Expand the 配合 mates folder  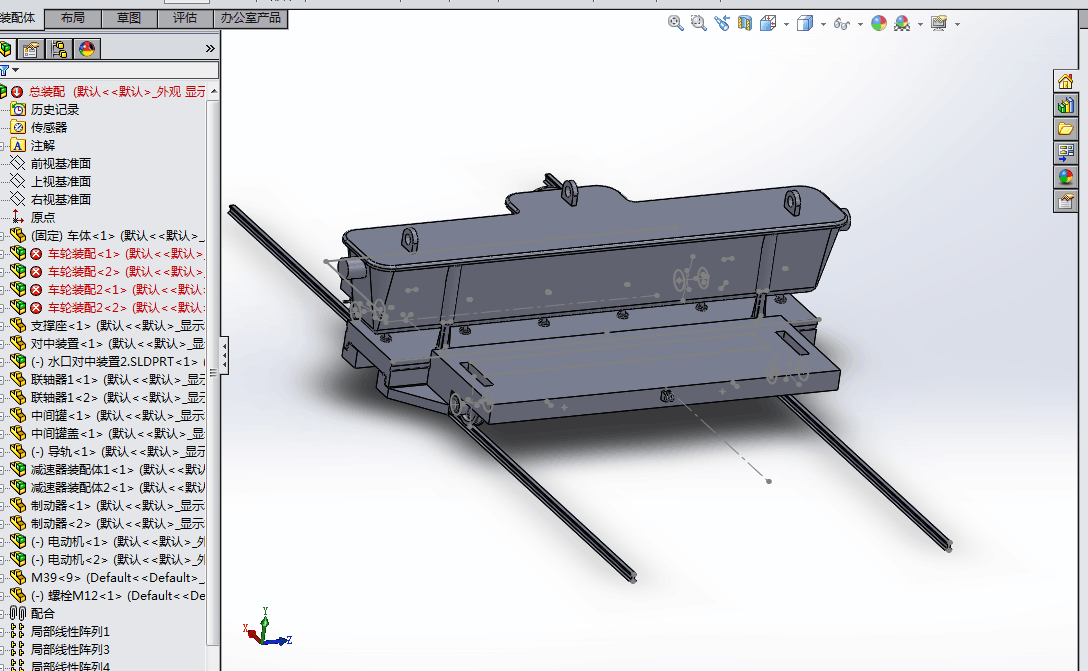click(x=2, y=613)
